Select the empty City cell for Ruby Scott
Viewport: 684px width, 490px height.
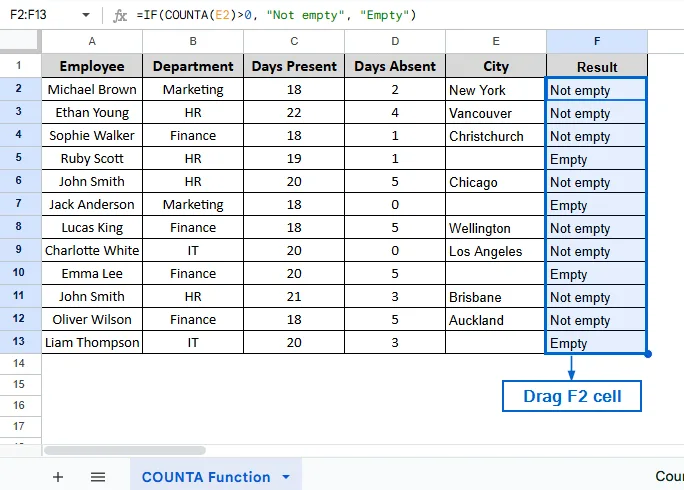[496, 158]
